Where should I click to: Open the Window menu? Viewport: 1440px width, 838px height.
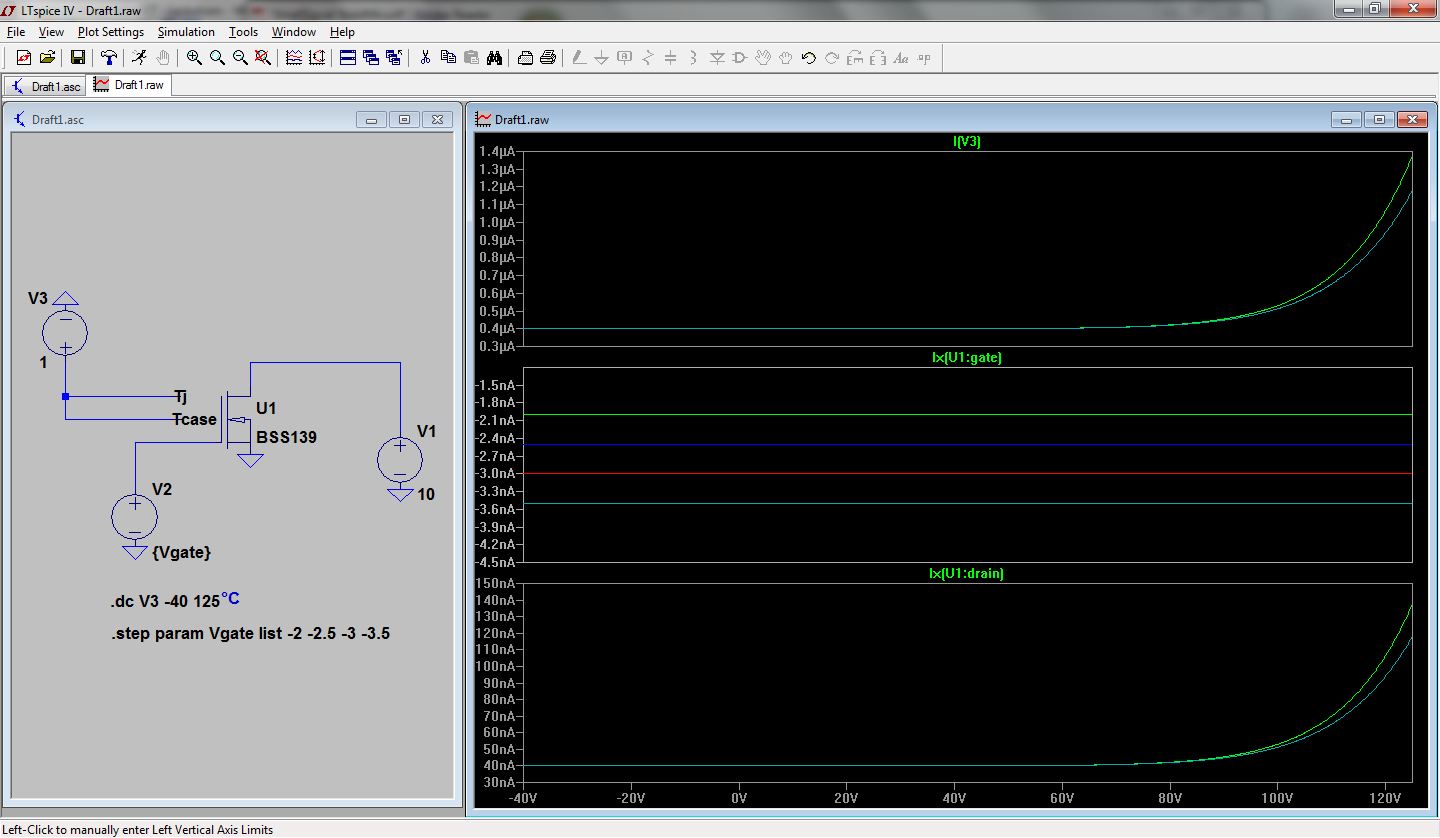[294, 32]
